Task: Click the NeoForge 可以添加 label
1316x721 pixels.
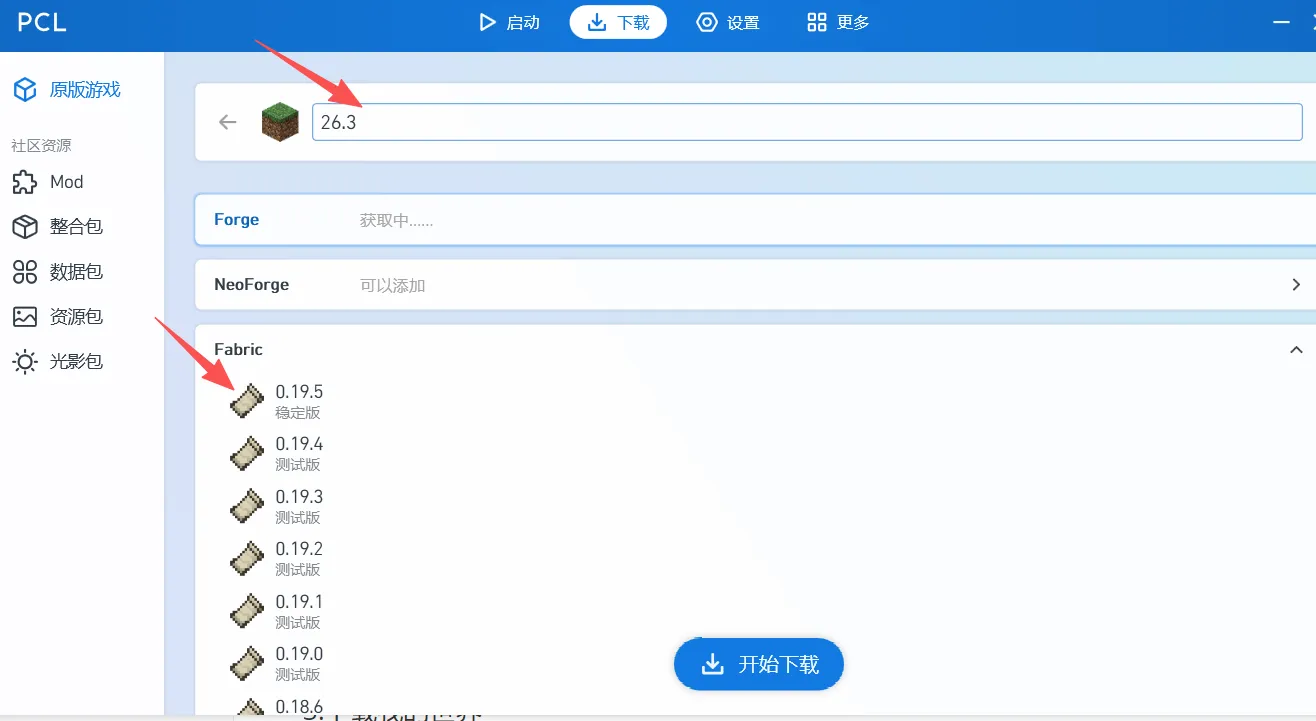Action: point(393,286)
